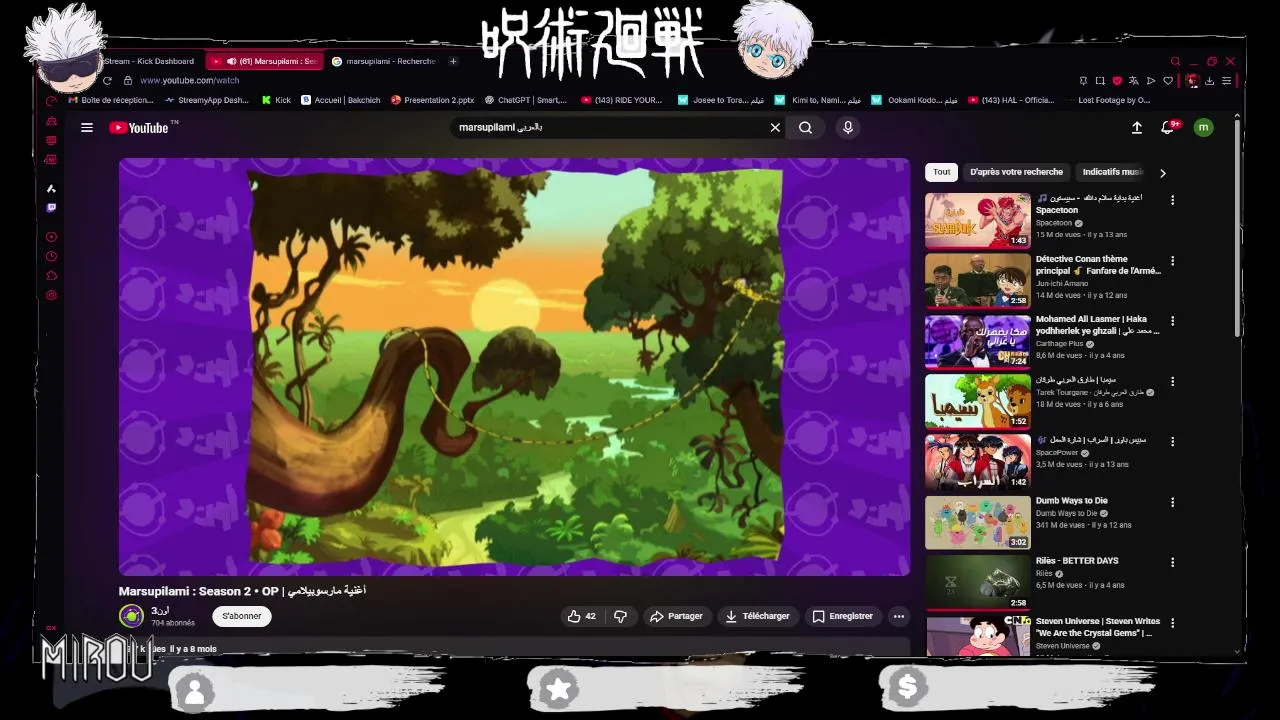Open the StreamyApp Dash bookmark

(x=207, y=100)
